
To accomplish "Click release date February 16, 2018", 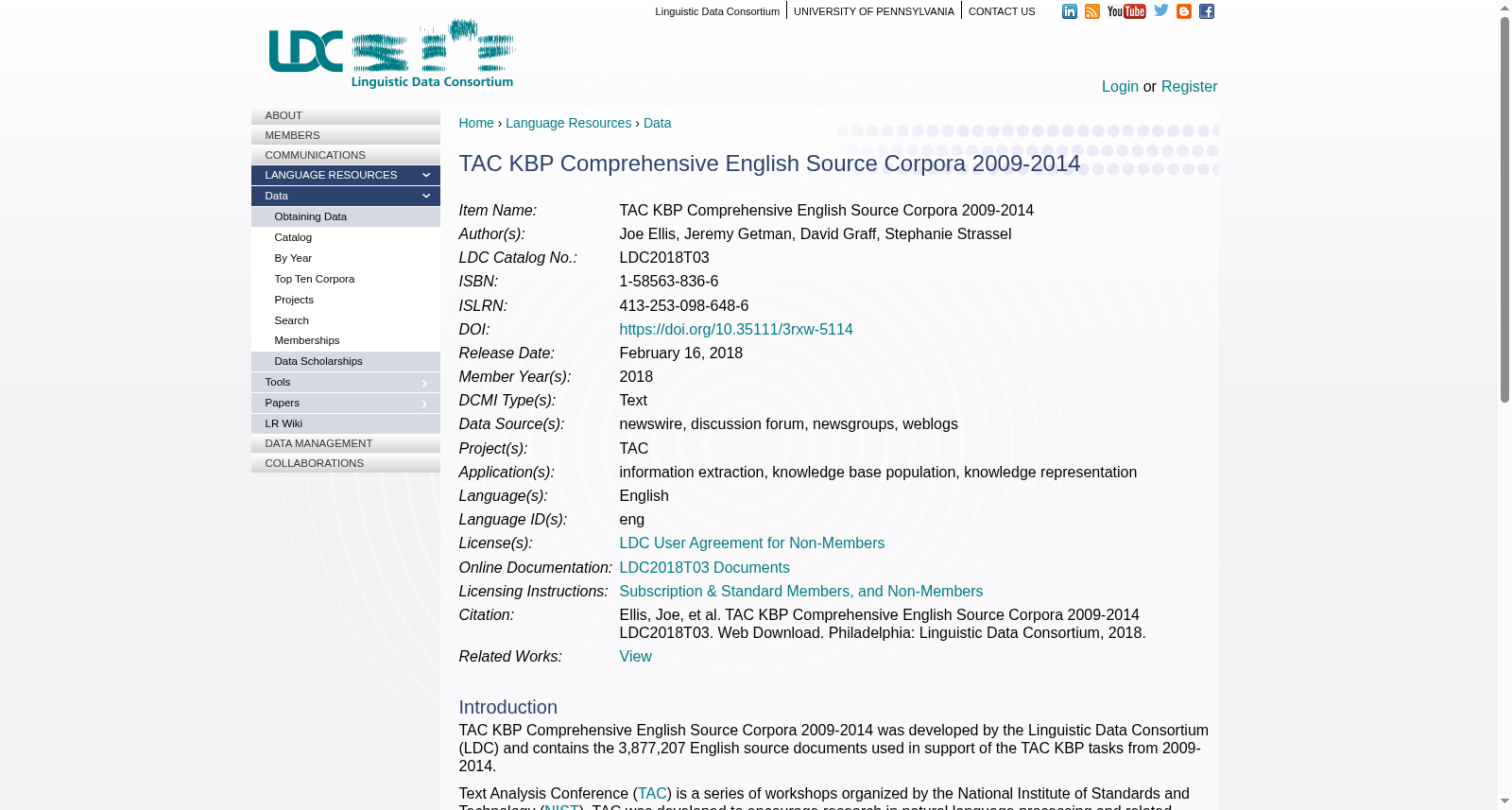I will coord(681,353).
